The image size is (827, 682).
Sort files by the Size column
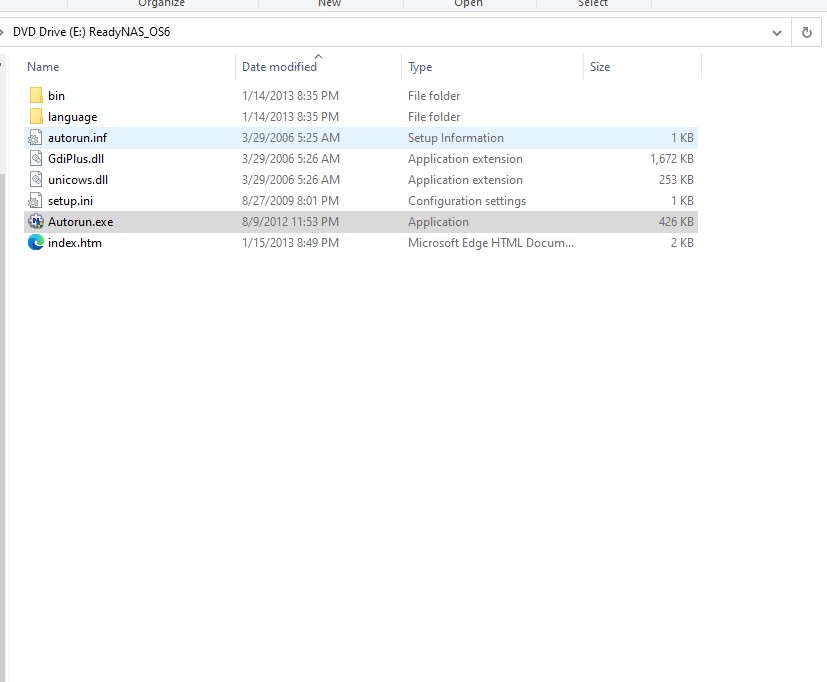[x=600, y=66]
